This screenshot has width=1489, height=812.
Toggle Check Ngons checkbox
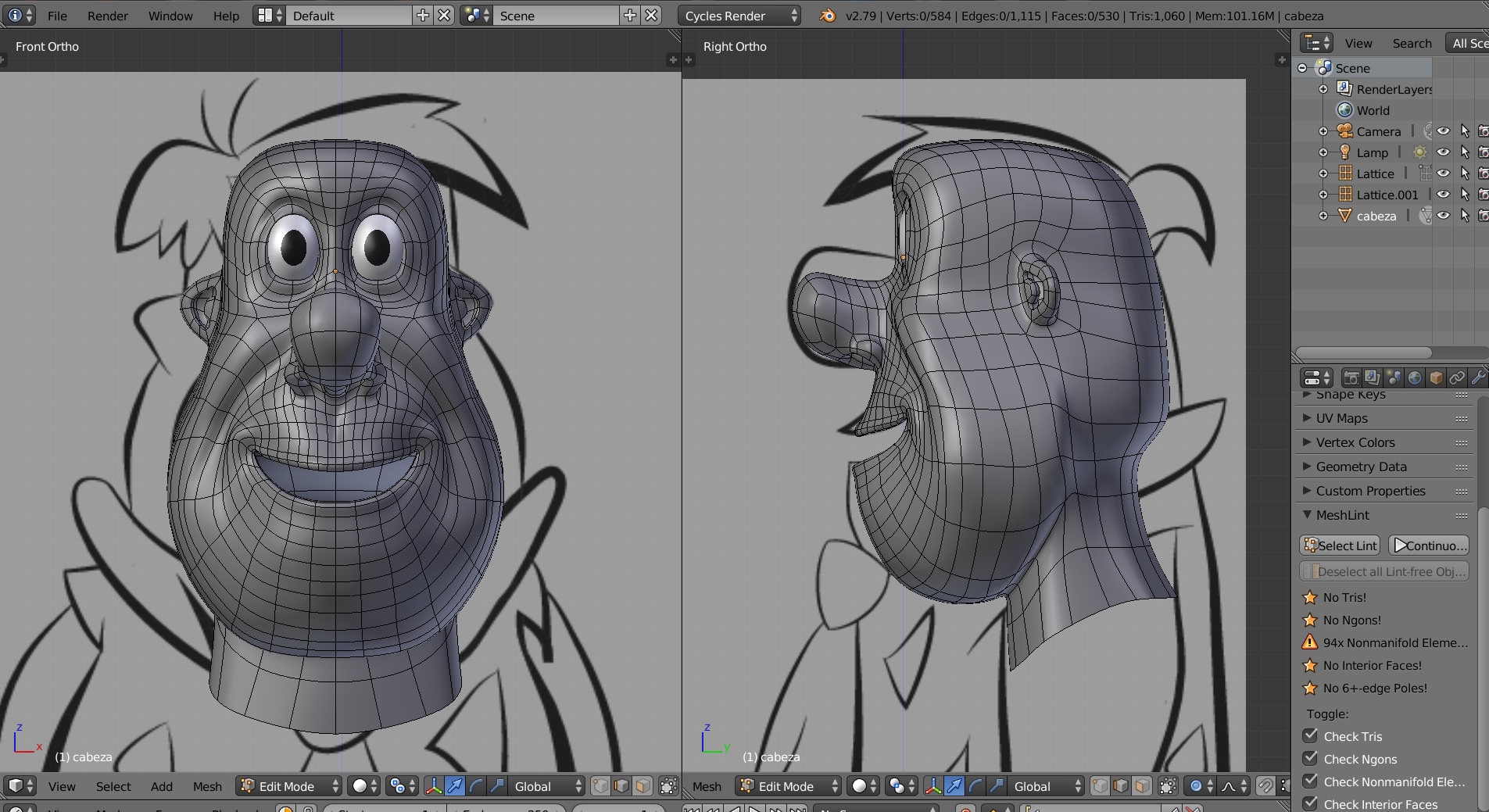[x=1311, y=759]
